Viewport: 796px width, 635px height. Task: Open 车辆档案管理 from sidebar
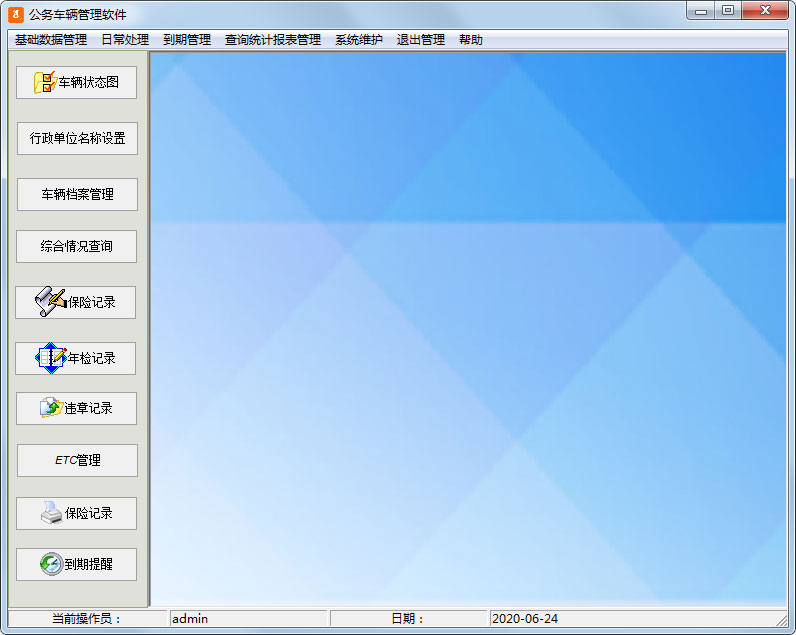pos(77,194)
